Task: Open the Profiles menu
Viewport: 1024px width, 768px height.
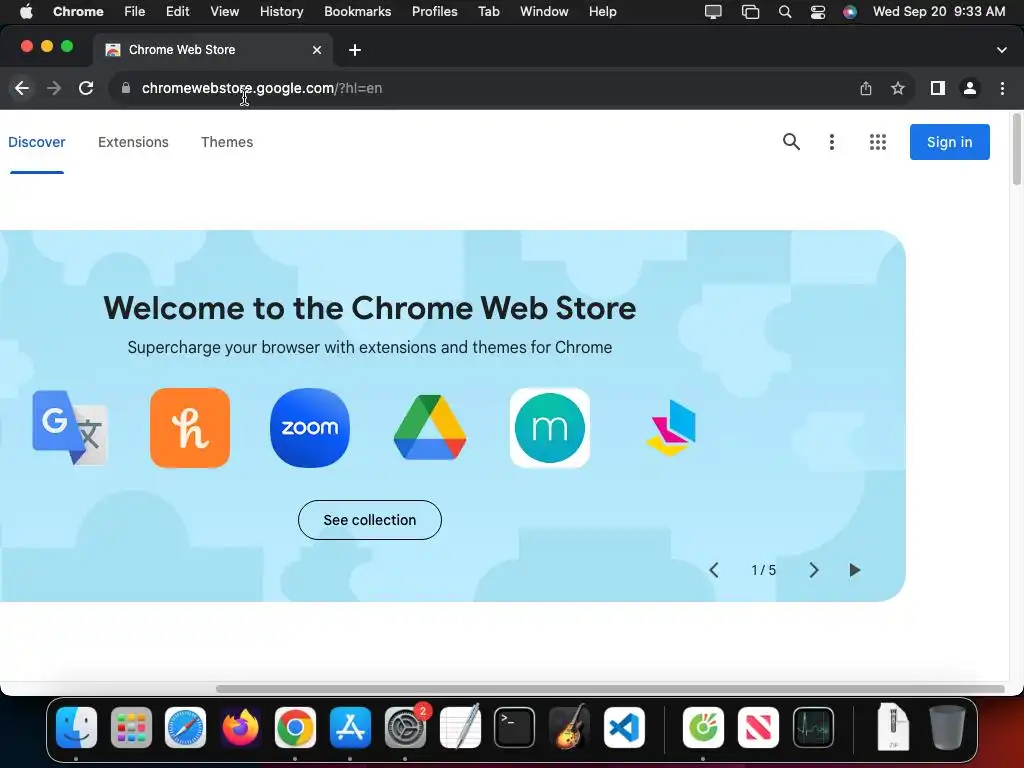Action: coord(434,11)
